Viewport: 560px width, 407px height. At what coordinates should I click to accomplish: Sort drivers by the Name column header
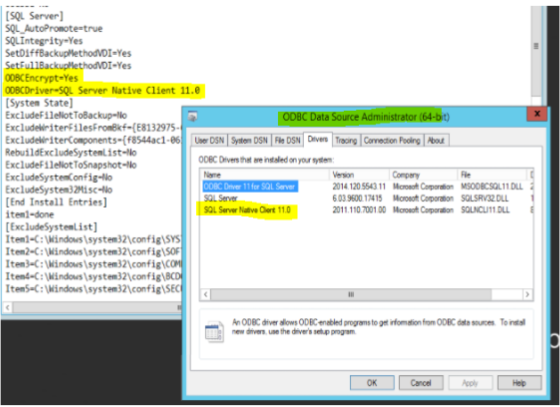coord(265,175)
